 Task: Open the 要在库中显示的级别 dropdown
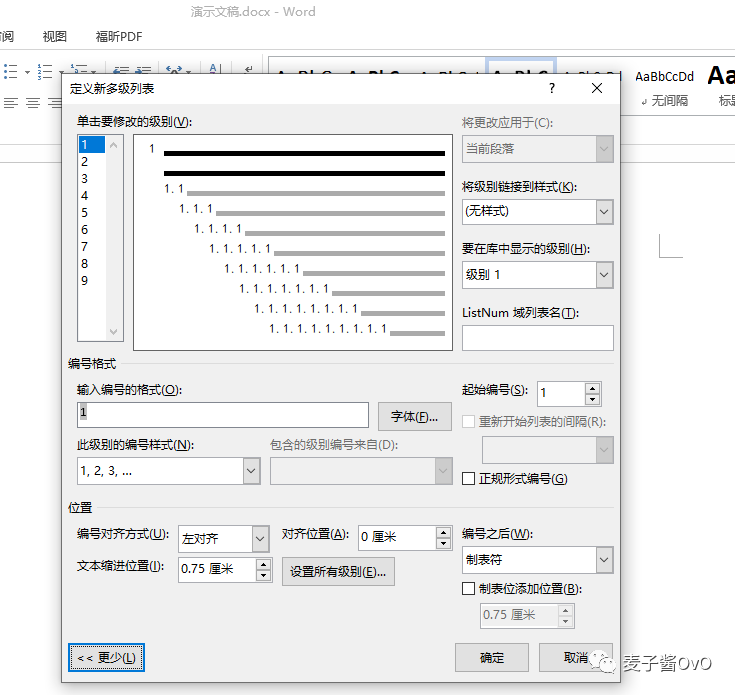pyautogui.click(x=604, y=275)
